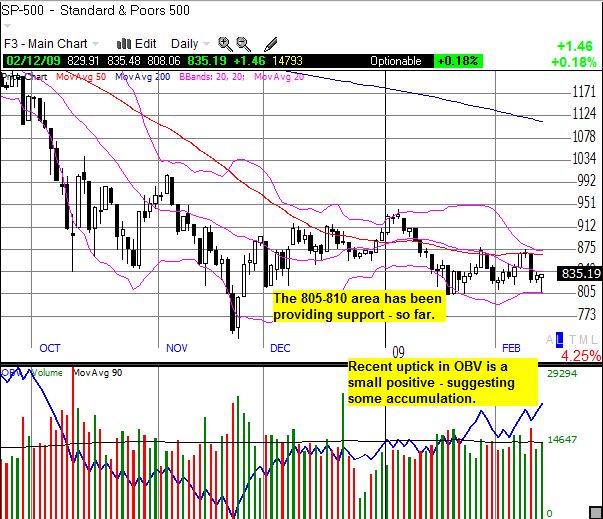
Task: Click the 1171 price axis label
Action: [x=584, y=92]
